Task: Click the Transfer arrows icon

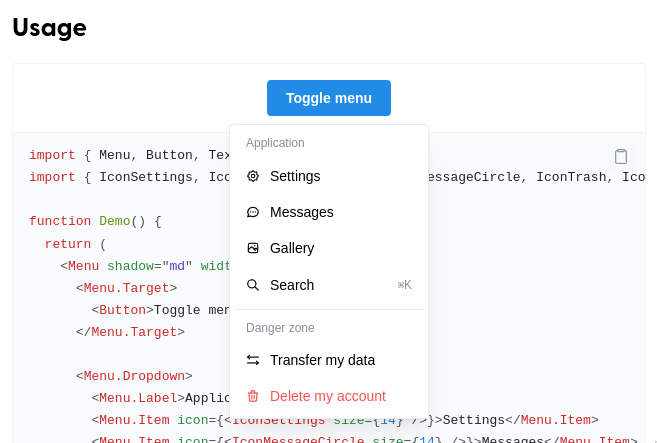Action: [x=253, y=360]
